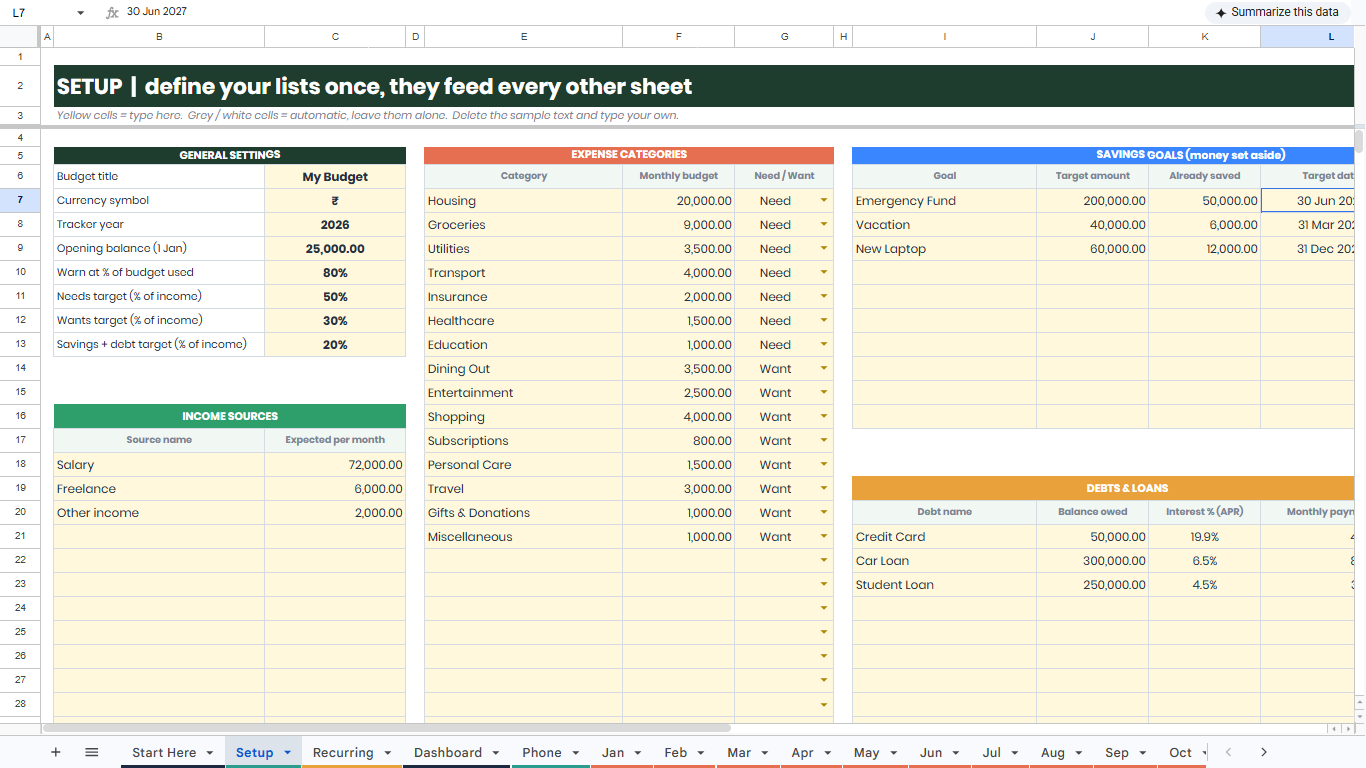Image resolution: width=1366 pixels, height=768 pixels.
Task: Switch to the Start Here sheet tab
Action: (x=164, y=752)
